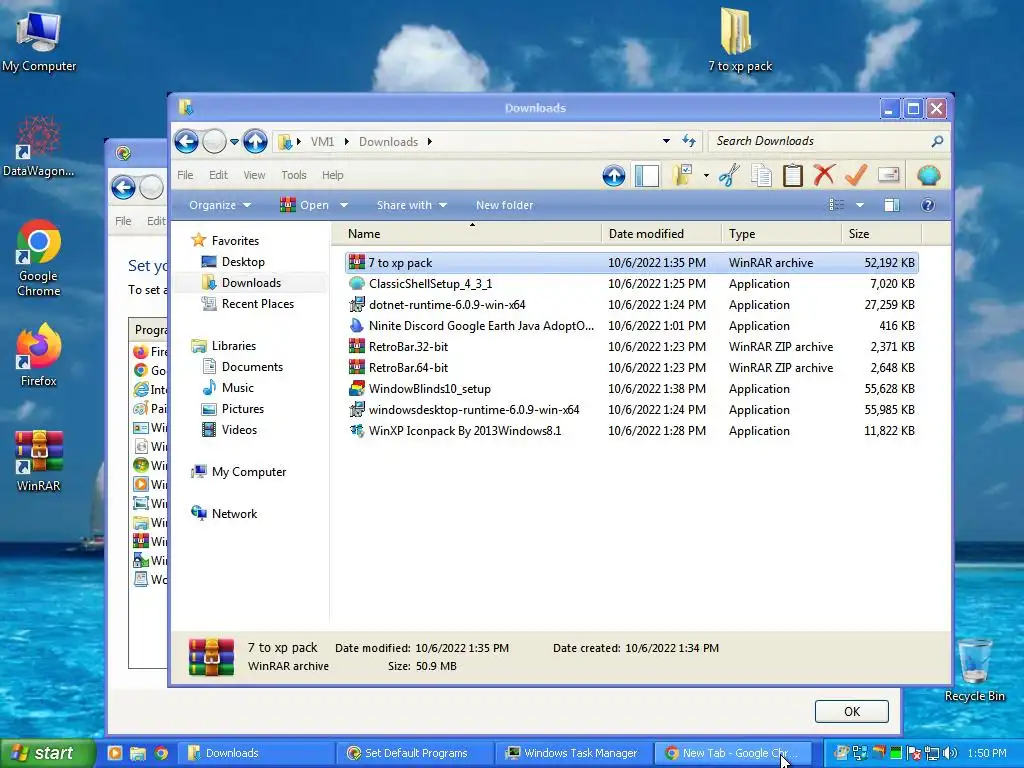Open the address bar history dropdown
The image size is (1024, 768).
(x=666, y=141)
